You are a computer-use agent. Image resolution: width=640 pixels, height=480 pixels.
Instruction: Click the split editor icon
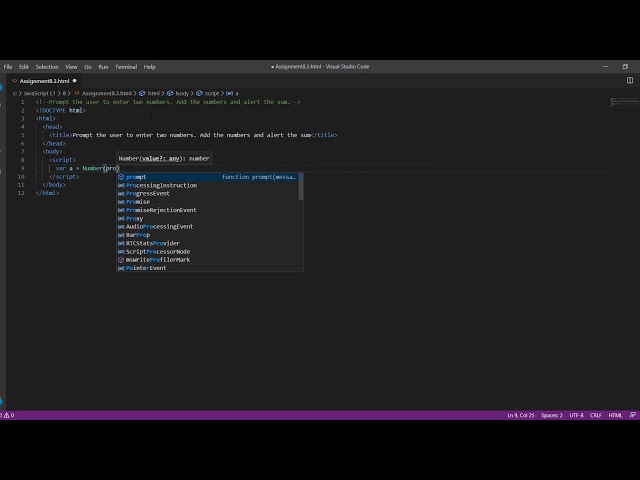pos(630,80)
